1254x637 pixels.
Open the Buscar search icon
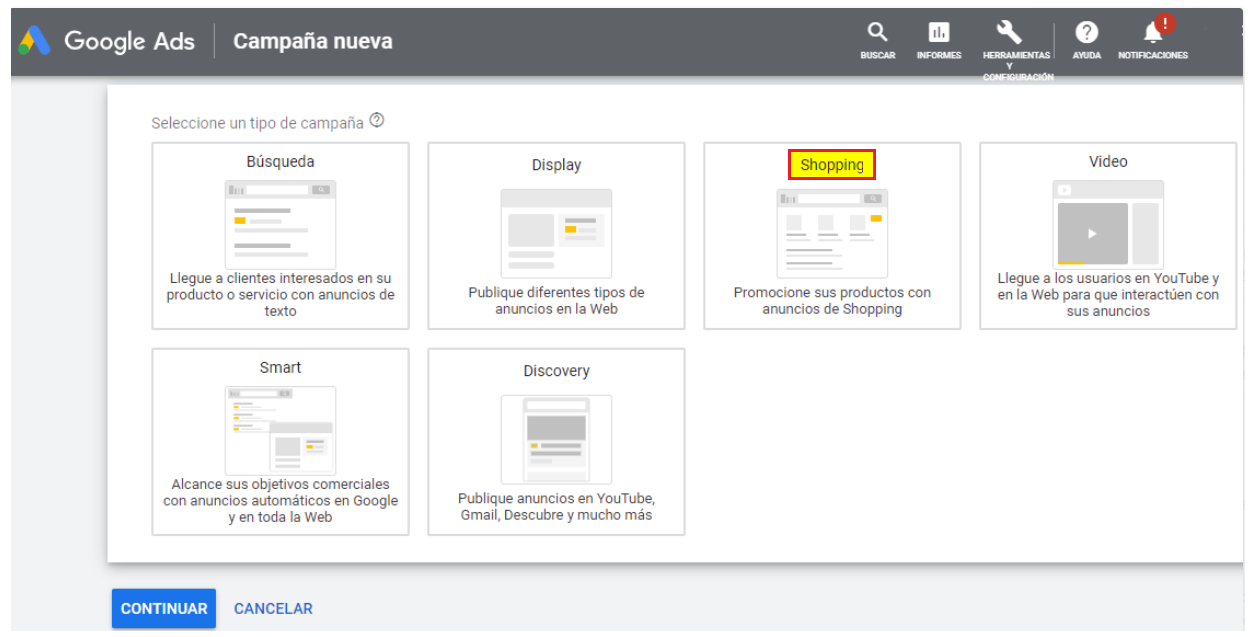click(x=877, y=33)
